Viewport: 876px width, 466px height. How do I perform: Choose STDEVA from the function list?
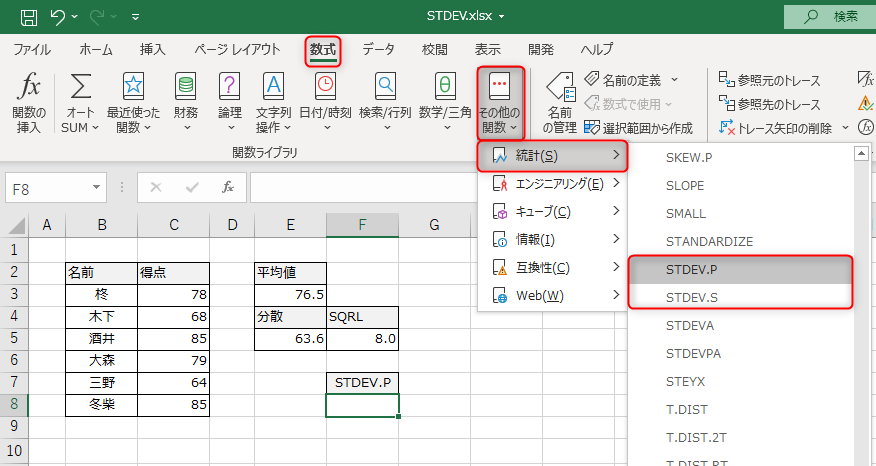(741, 325)
